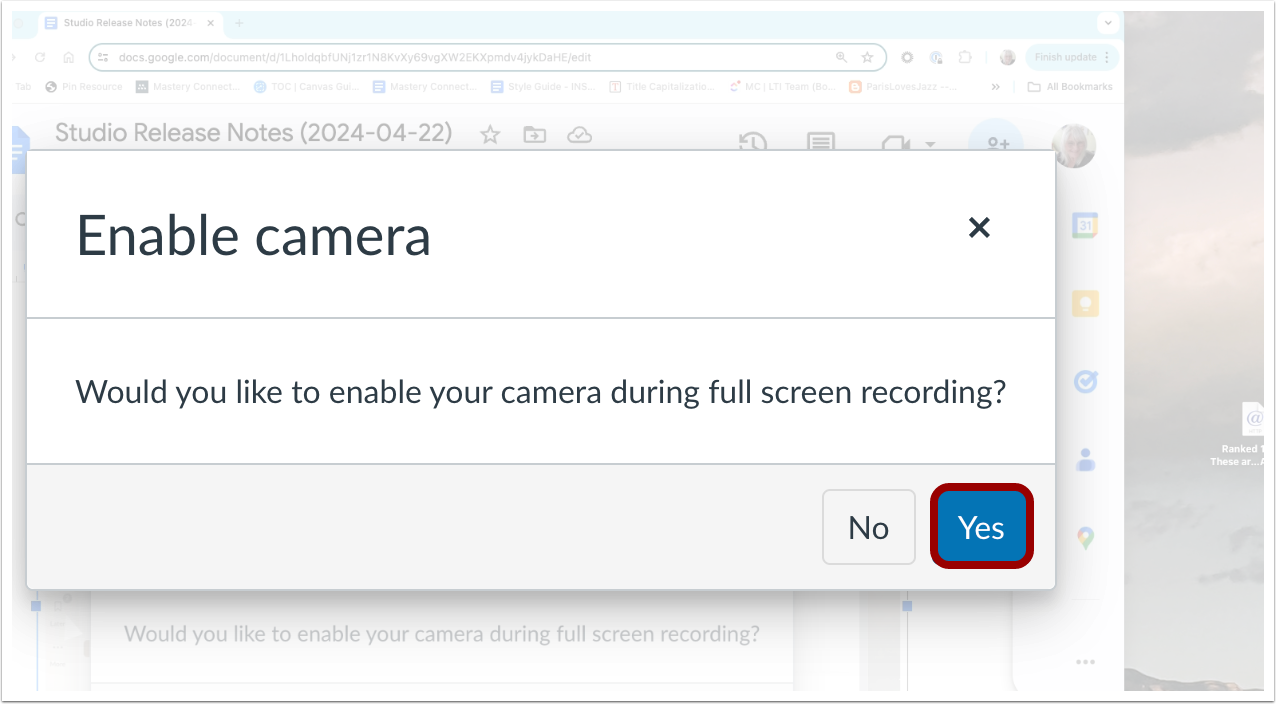Open the Google Keep side panel icon
The image size is (1276, 704).
click(1086, 304)
